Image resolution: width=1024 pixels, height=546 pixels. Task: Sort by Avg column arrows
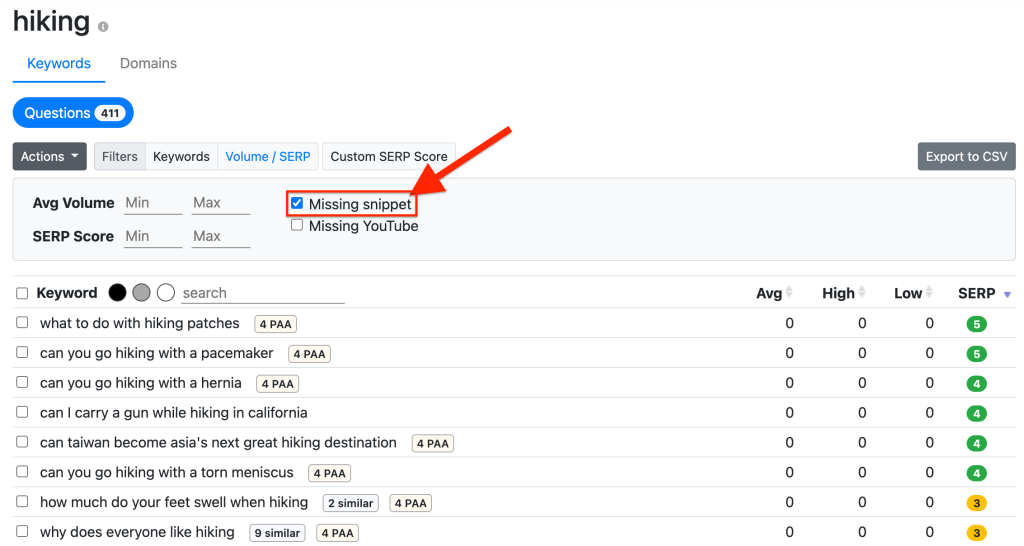pos(789,293)
